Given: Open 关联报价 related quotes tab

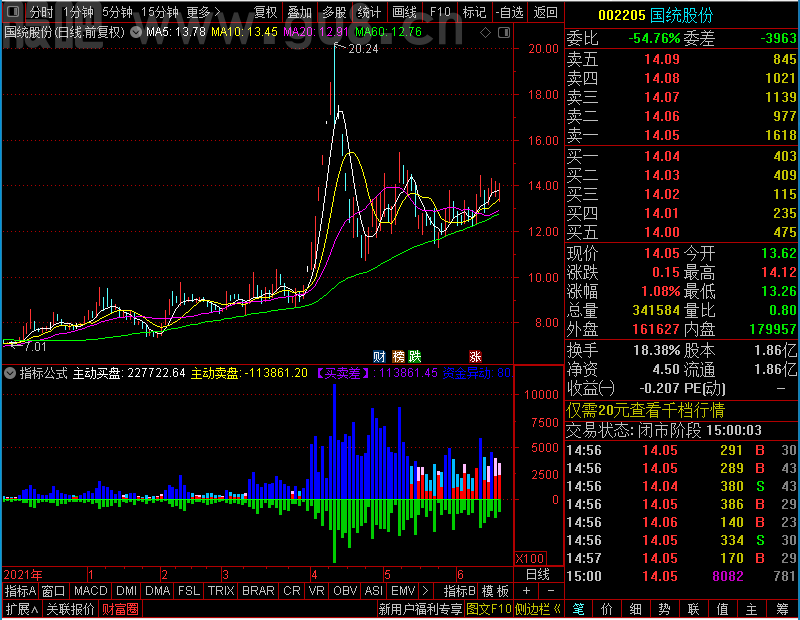Looking at the screenshot, I should (x=70, y=609).
